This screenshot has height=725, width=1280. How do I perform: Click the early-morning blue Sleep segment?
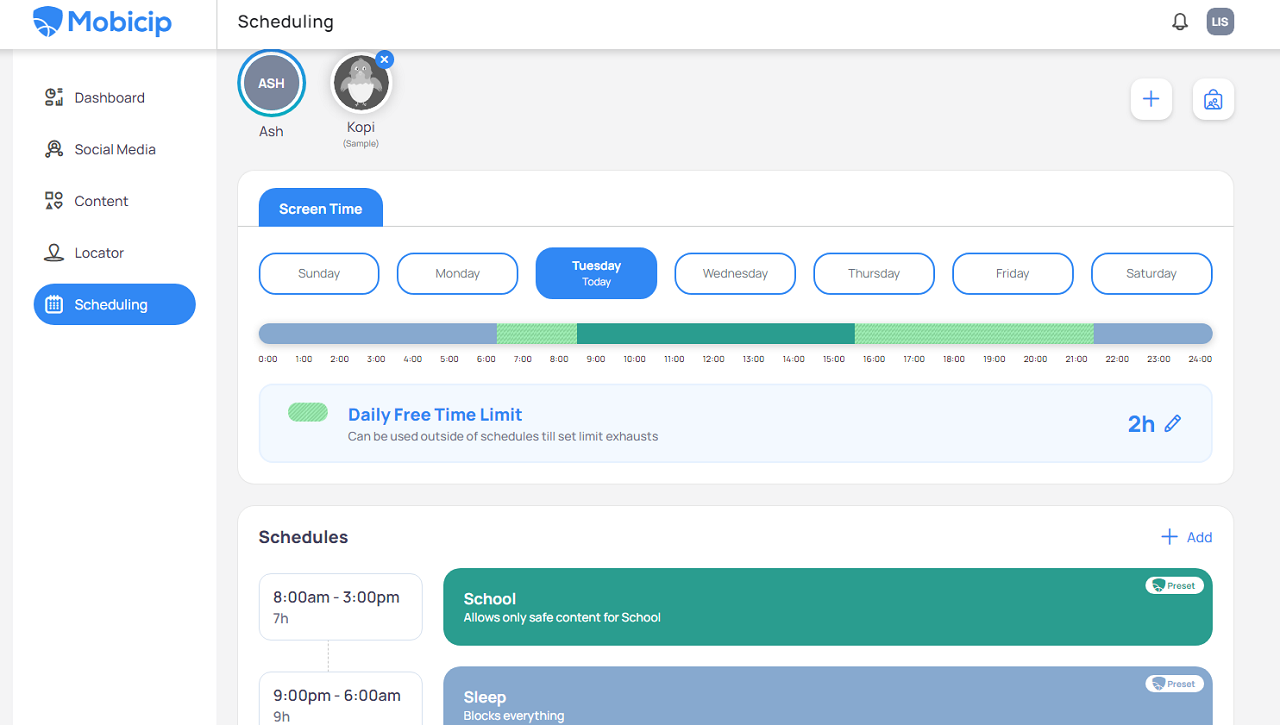tap(378, 333)
